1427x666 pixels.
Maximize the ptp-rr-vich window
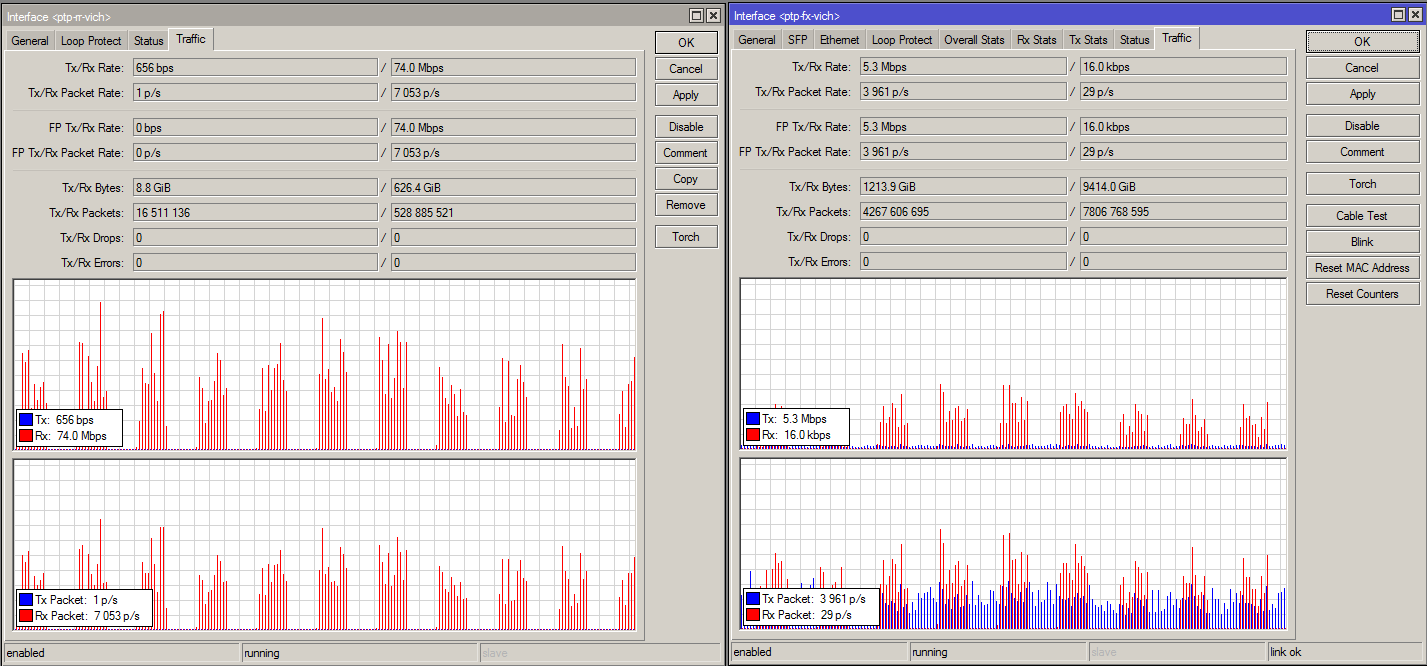[697, 15]
